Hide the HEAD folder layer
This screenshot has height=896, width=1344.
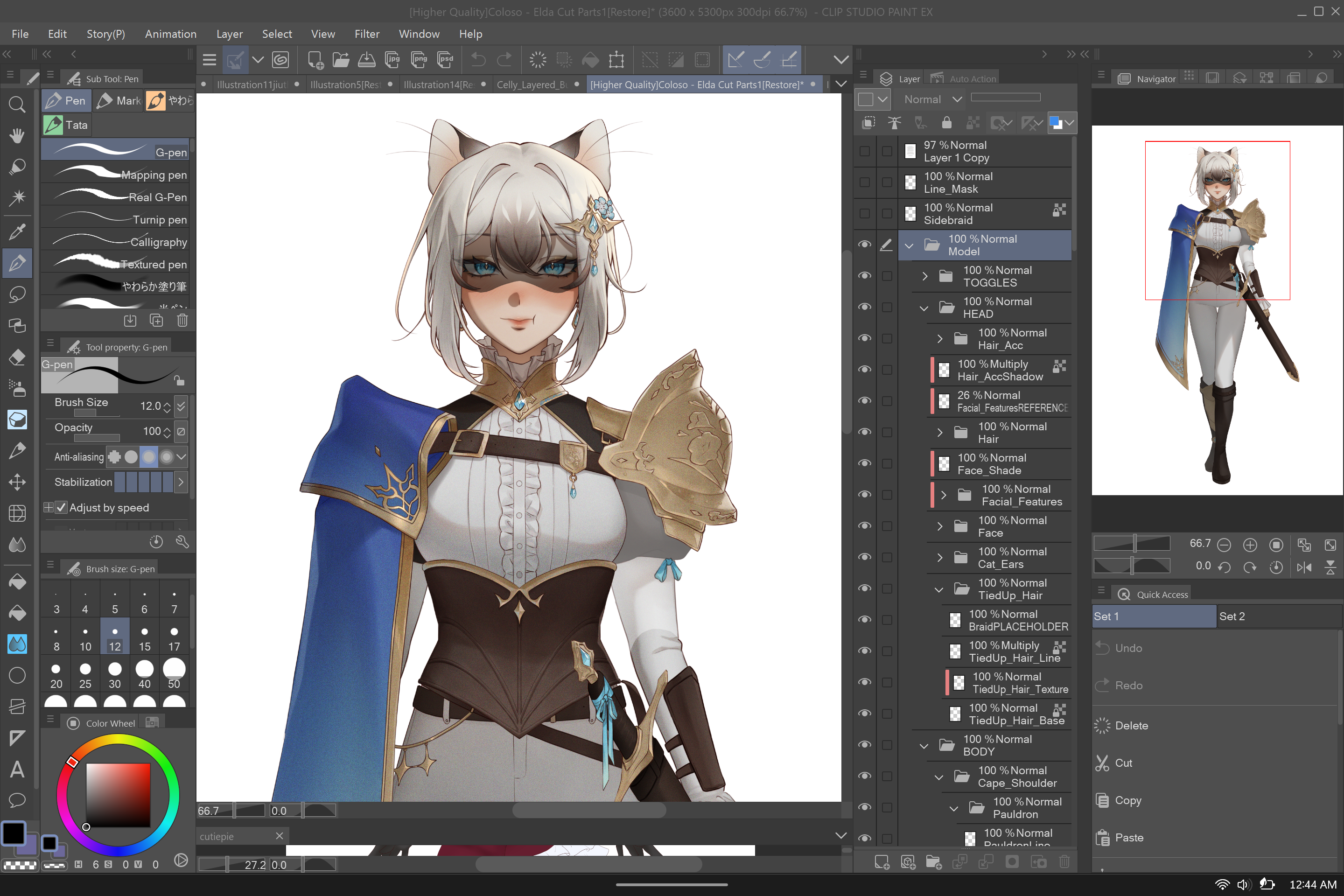point(865,308)
